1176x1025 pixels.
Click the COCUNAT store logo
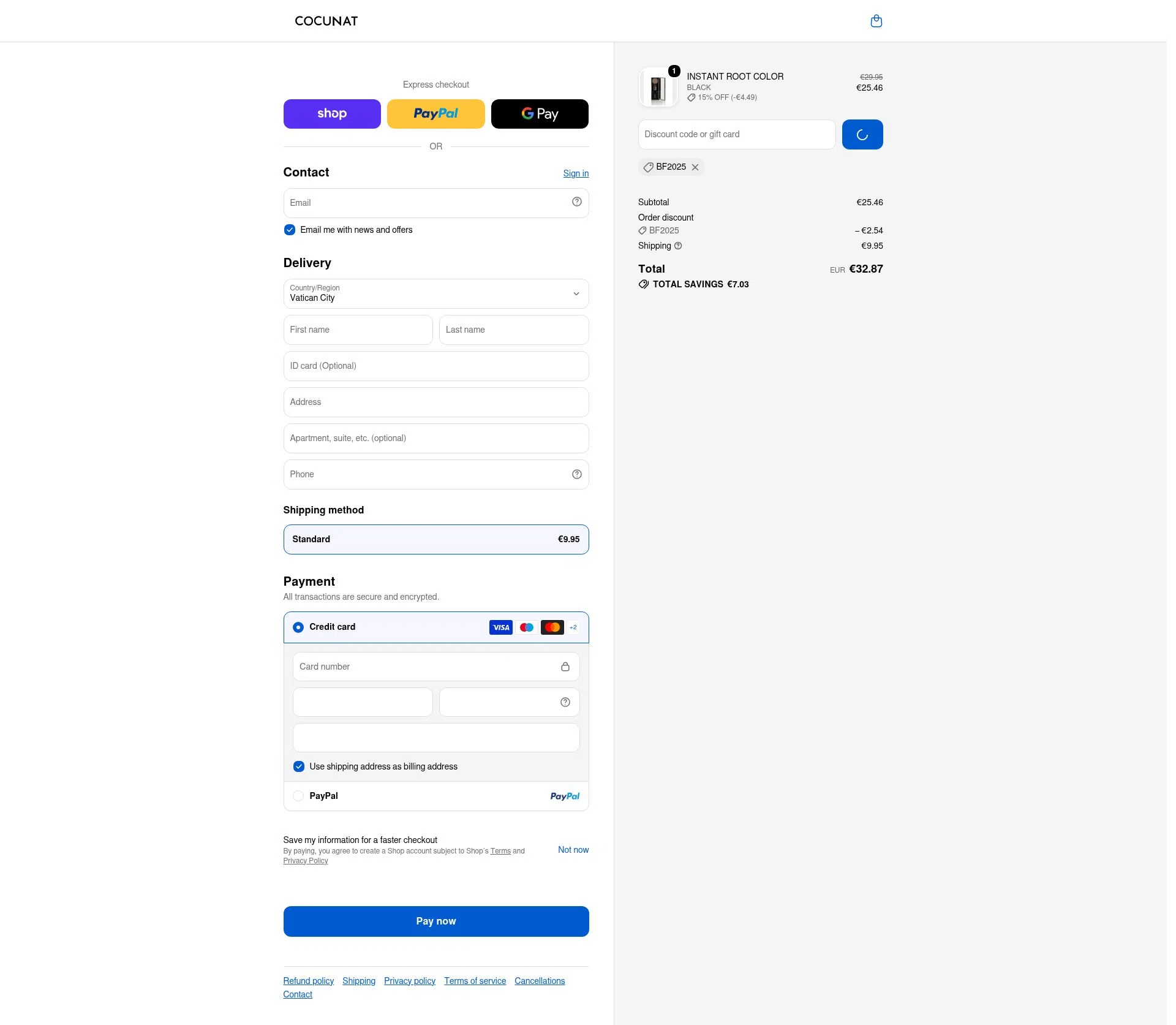pos(326,21)
